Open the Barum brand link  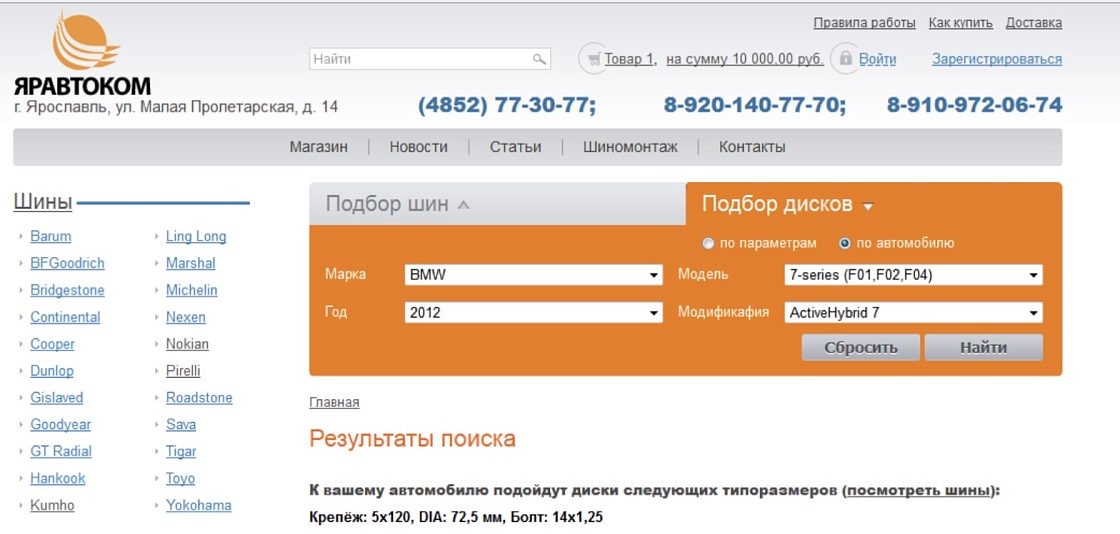pyautogui.click(x=51, y=236)
